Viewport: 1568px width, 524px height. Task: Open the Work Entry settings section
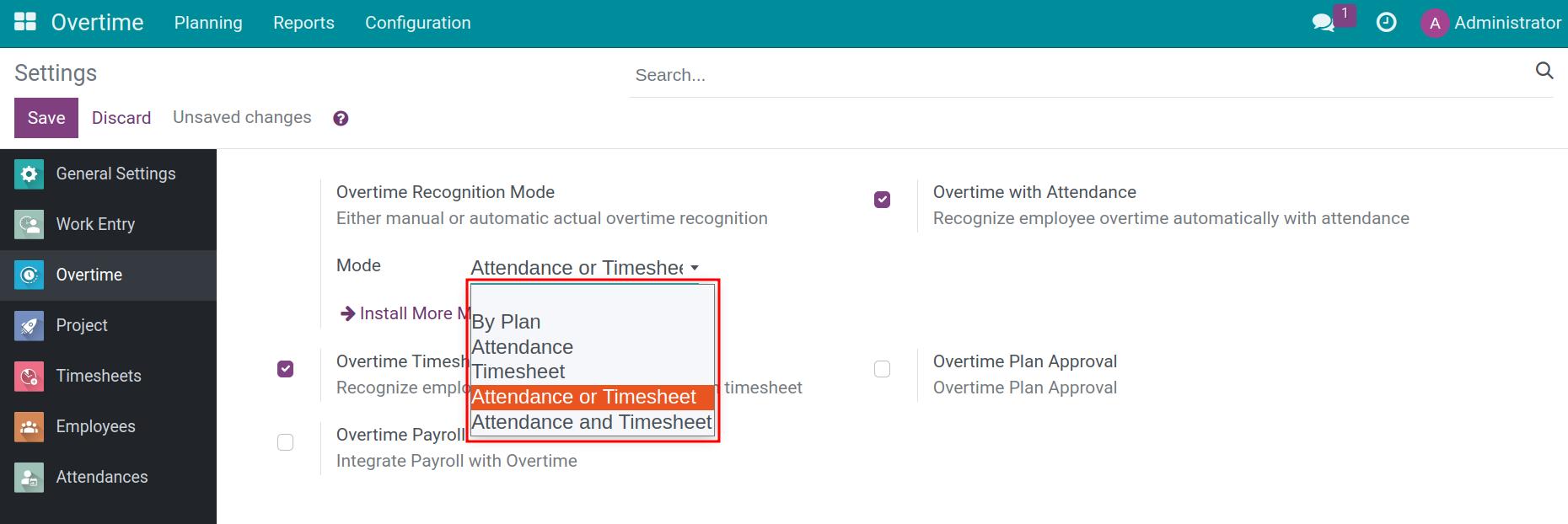click(x=94, y=224)
